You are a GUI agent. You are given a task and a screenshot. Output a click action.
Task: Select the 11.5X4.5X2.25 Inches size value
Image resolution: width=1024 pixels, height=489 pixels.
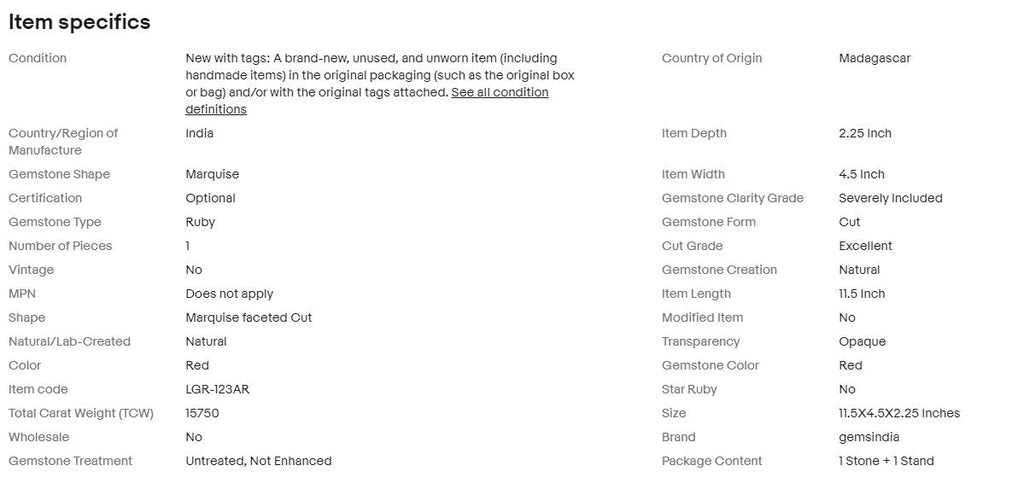899,413
